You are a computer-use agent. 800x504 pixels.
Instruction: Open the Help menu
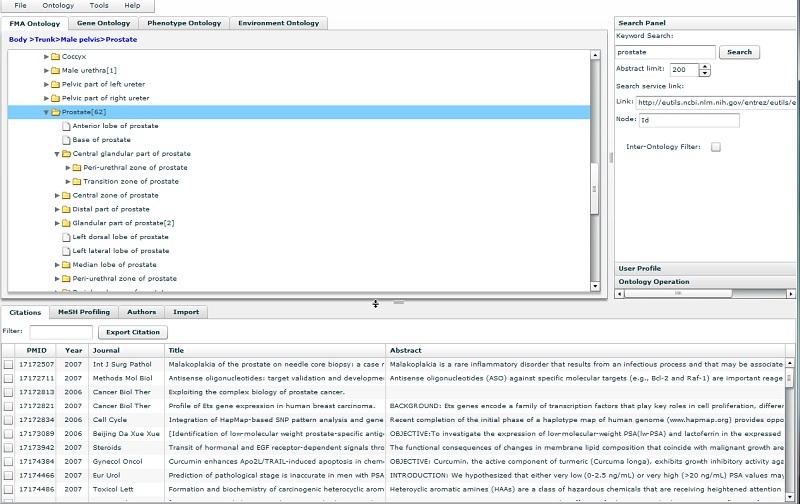point(132,5)
